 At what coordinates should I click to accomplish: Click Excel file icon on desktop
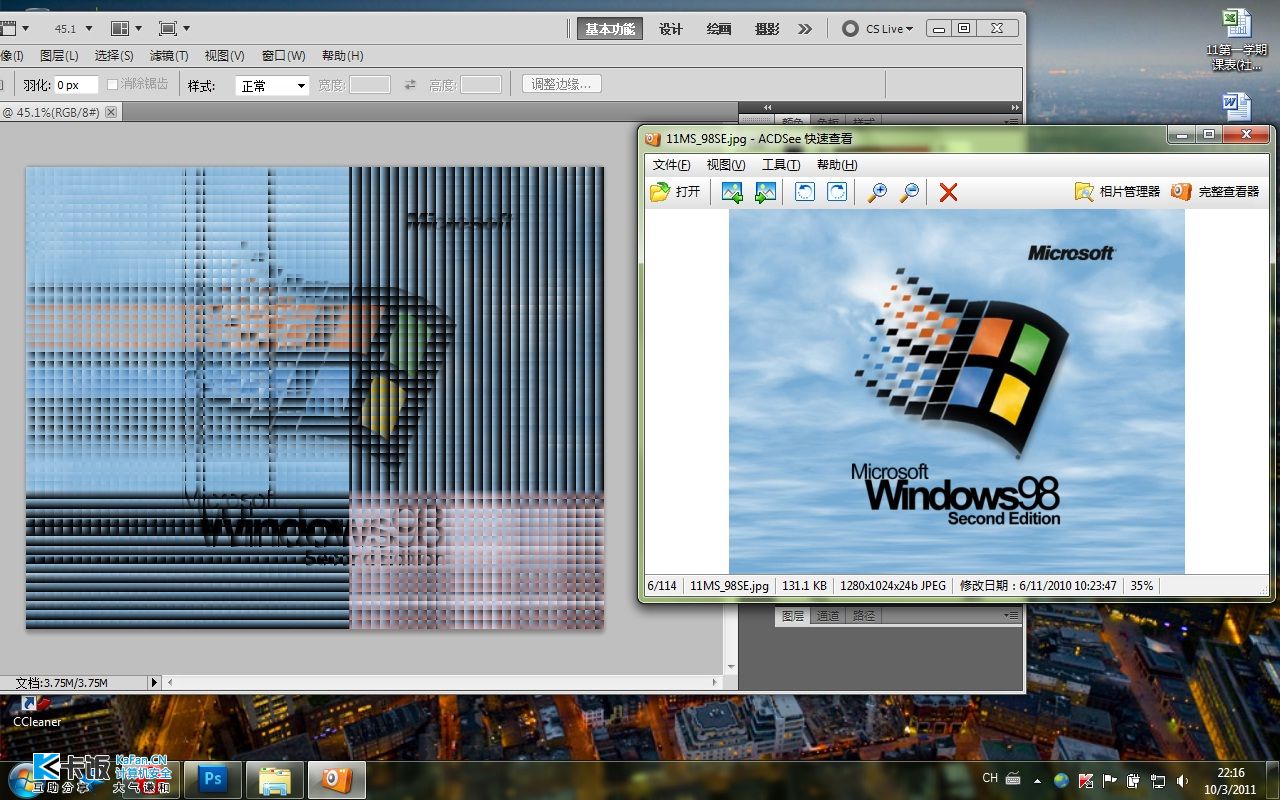(x=1237, y=40)
